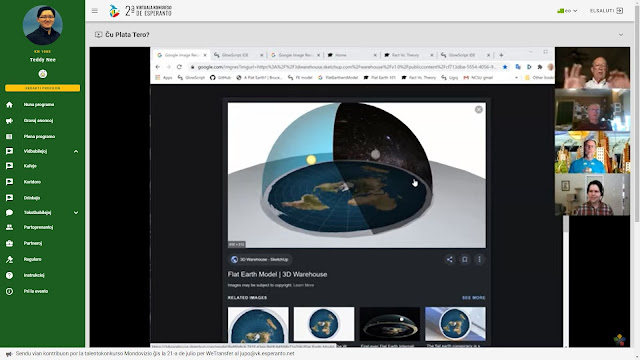This screenshot has height=360, width=640.
Task: Collapse the Vidbabilejoj section chevron
Action: click(76, 151)
